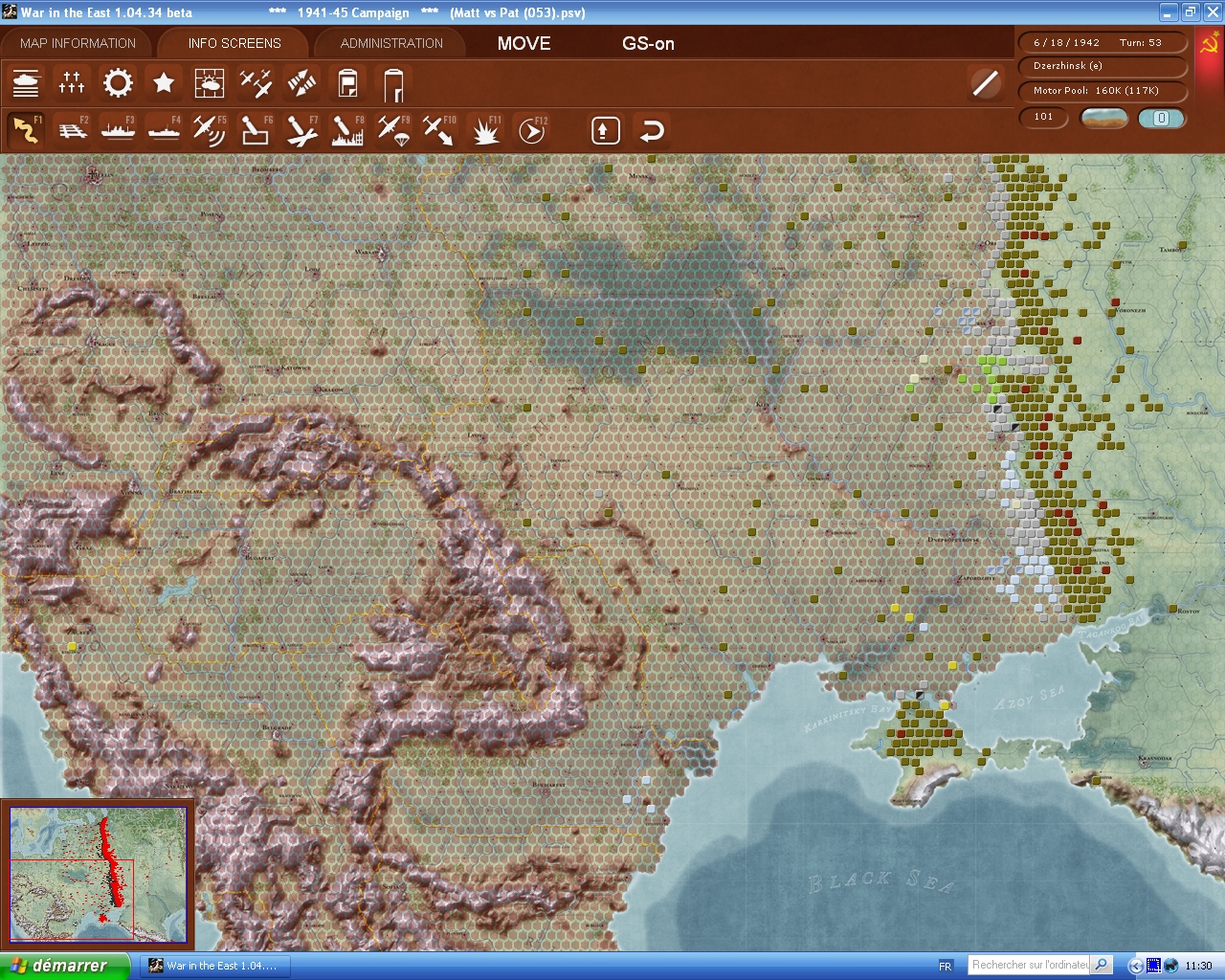Click the taskbar search magnifier button

pyautogui.click(x=1102, y=965)
